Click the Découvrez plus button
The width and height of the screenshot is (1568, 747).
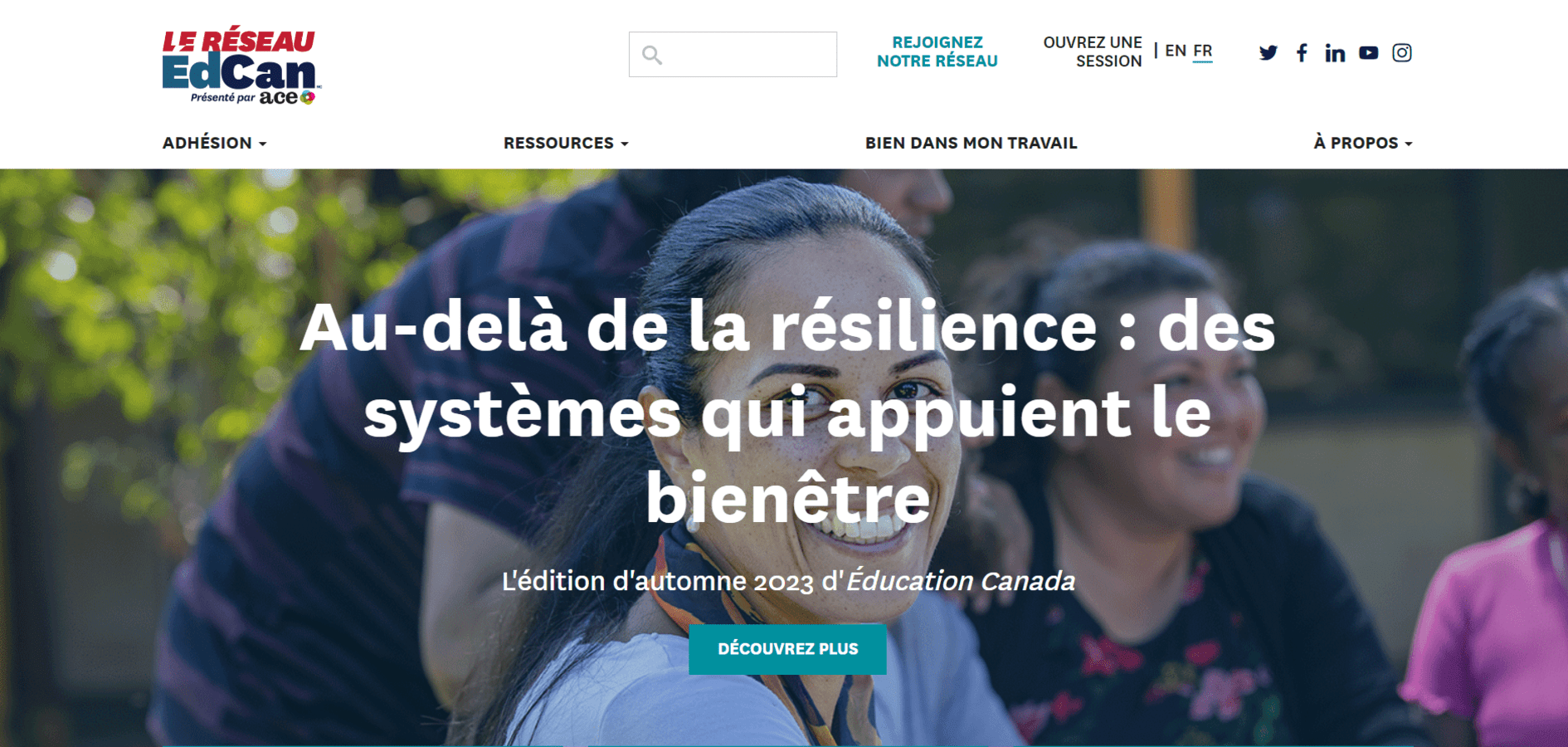pyautogui.click(x=787, y=649)
